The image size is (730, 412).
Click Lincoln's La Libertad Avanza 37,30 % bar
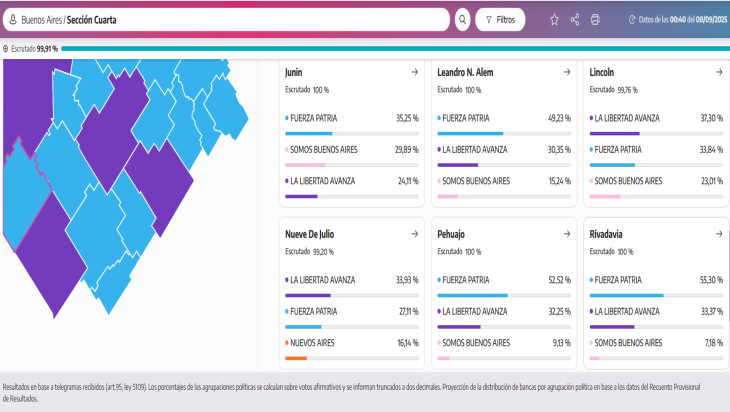coord(656,134)
